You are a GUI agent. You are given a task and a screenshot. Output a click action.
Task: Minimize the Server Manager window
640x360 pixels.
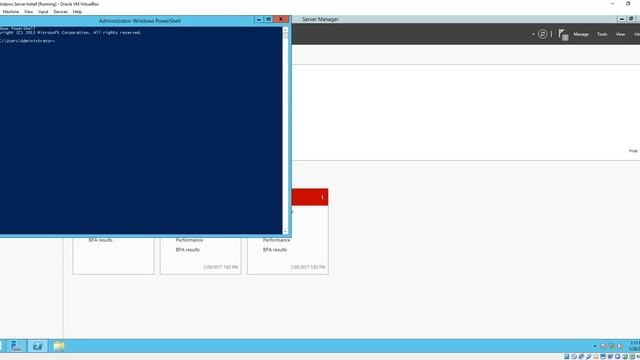tap(622, 19)
